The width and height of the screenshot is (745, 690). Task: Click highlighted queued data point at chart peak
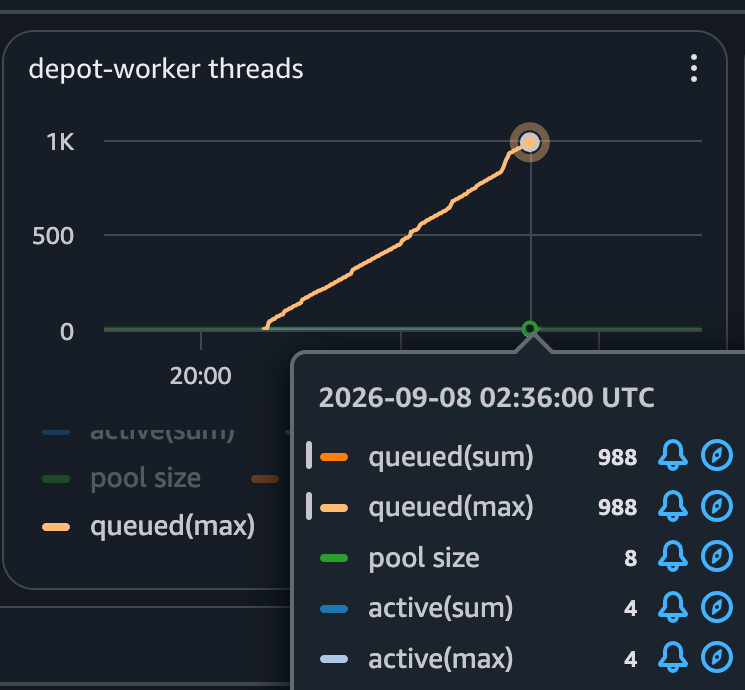click(530, 142)
